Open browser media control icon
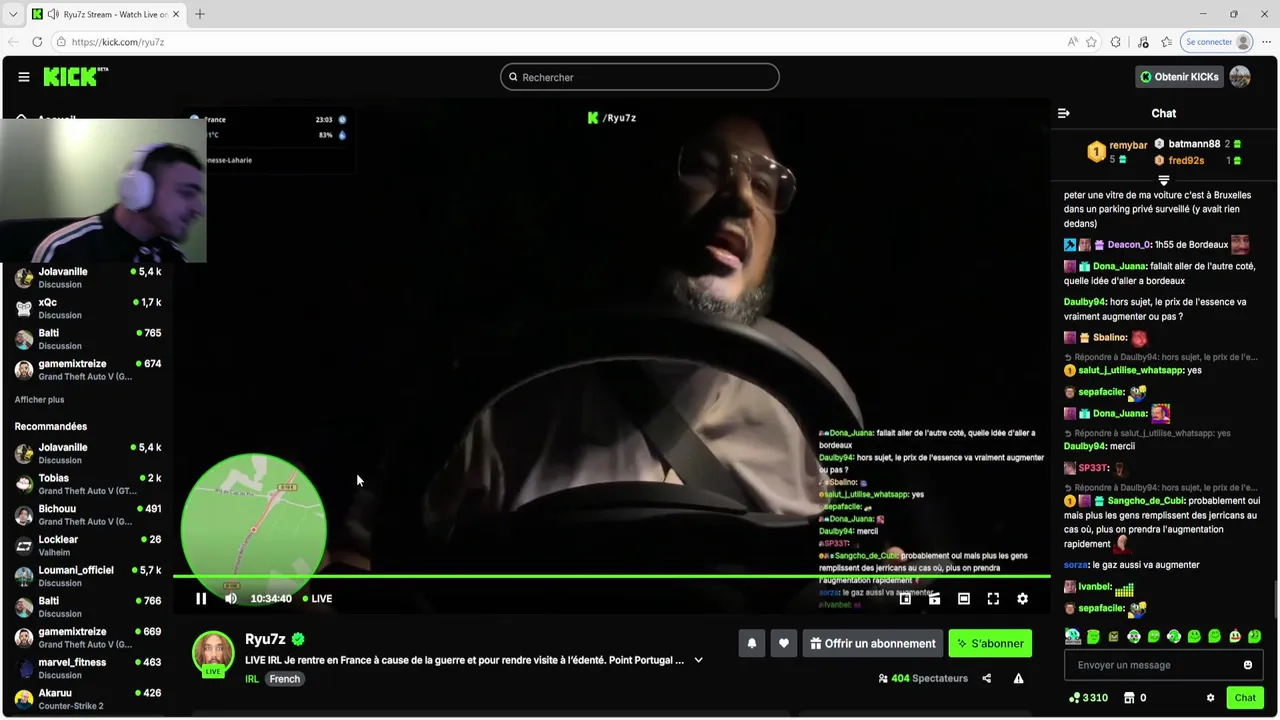1280x720 pixels. pyautogui.click(x=1143, y=42)
